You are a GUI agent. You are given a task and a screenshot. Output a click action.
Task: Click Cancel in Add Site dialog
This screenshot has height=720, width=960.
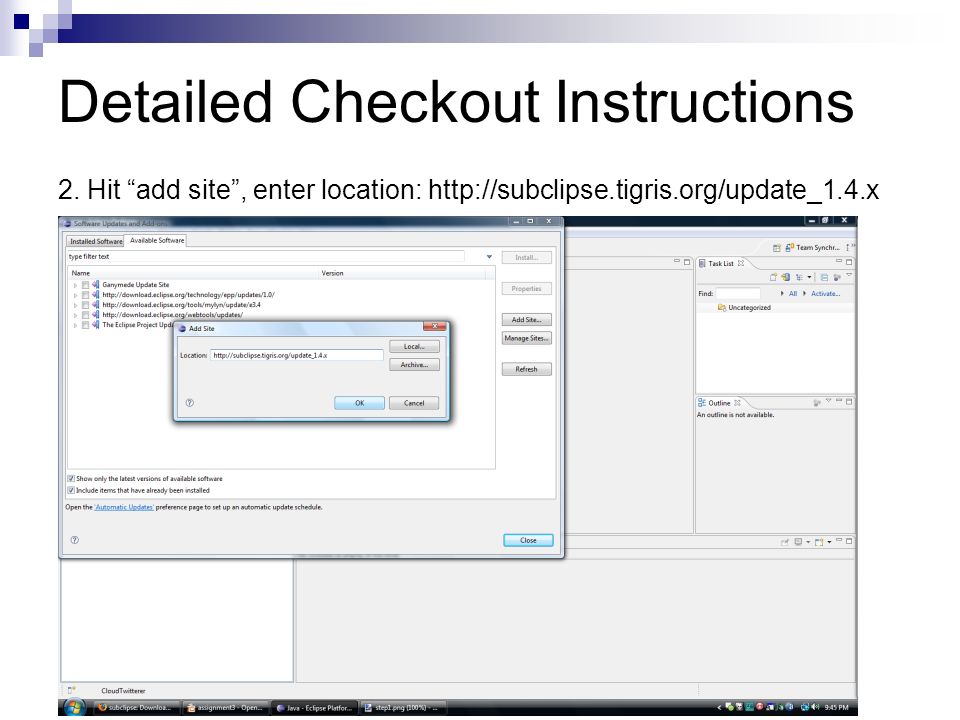click(414, 403)
